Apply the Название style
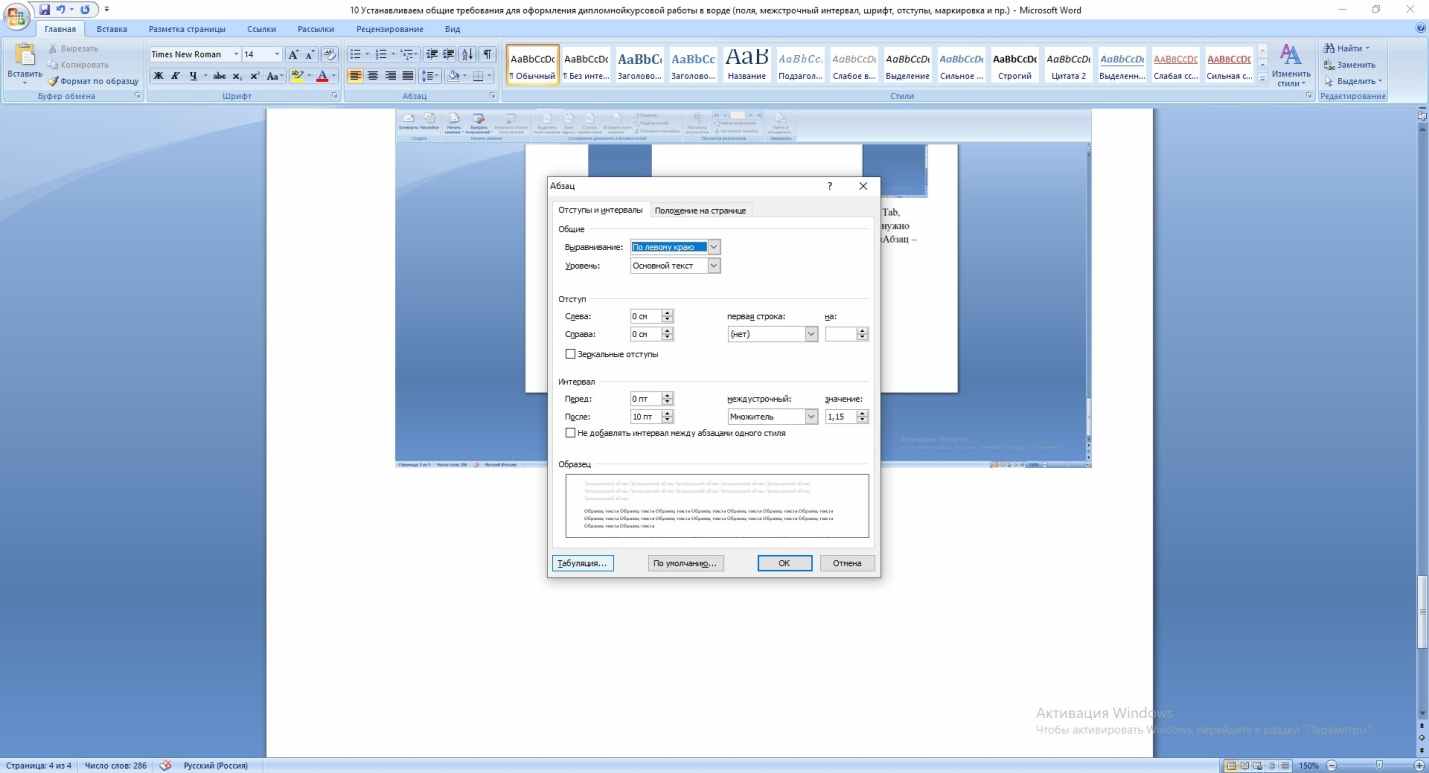This screenshot has height=773, width=1429. [x=747, y=66]
